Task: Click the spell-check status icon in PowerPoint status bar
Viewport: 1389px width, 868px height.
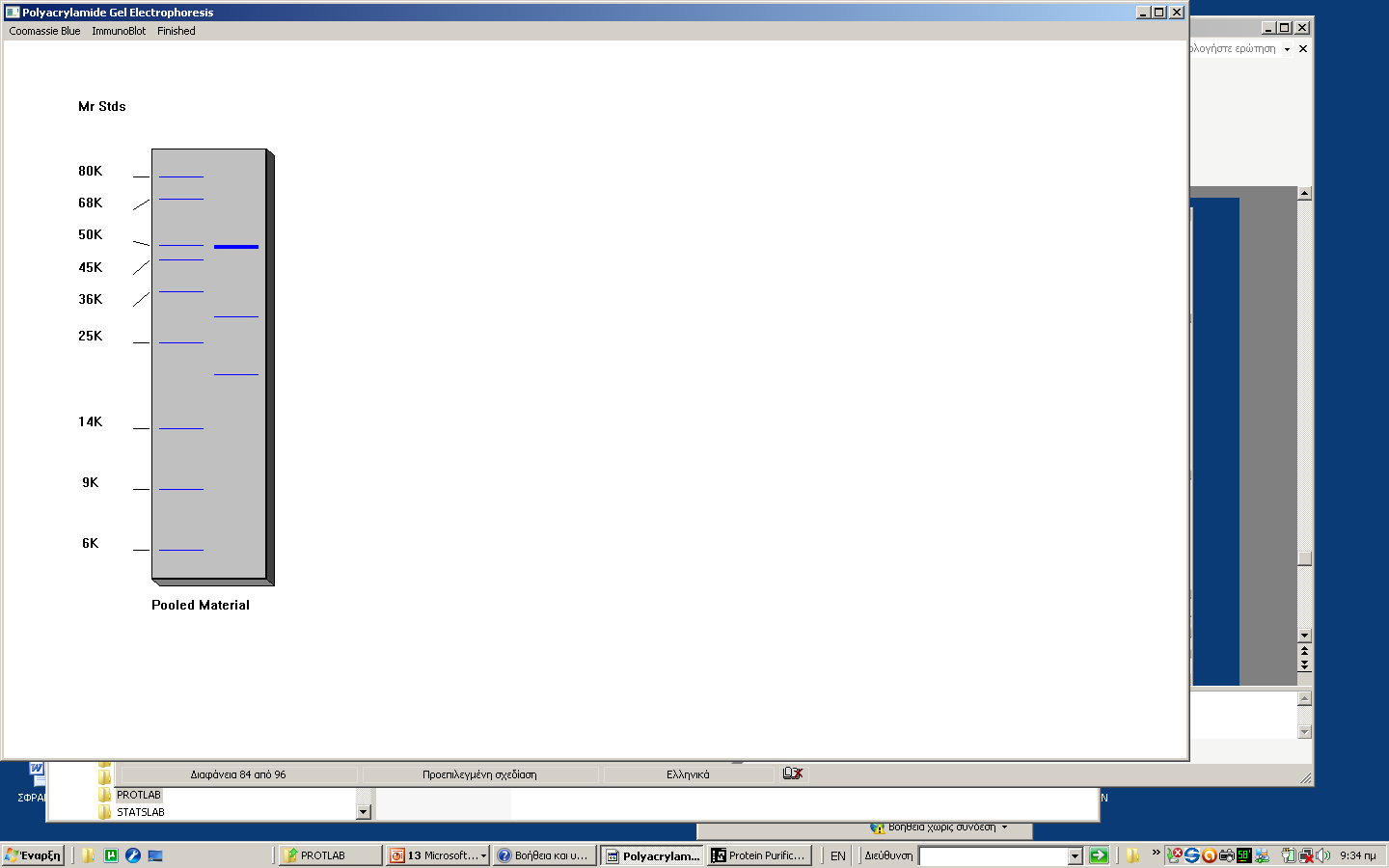Action: 793,773
